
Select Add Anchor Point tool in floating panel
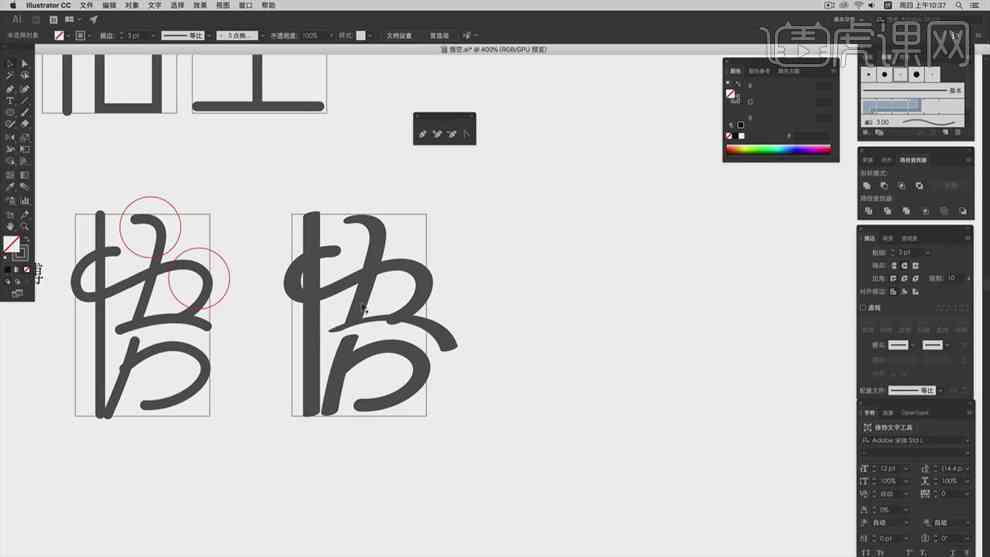point(437,134)
